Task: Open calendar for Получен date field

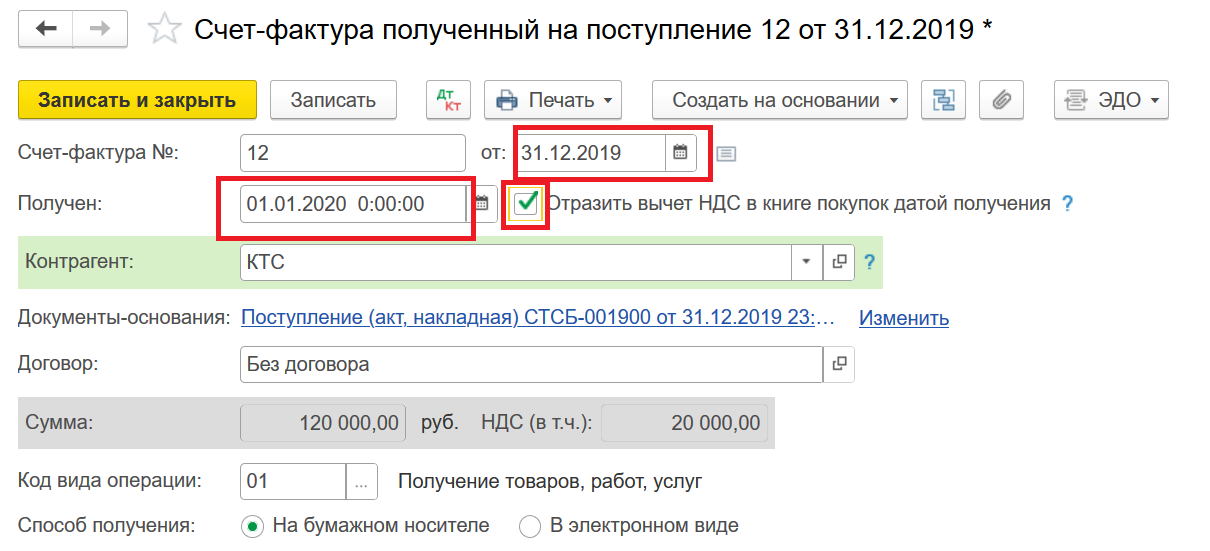Action: [x=481, y=204]
